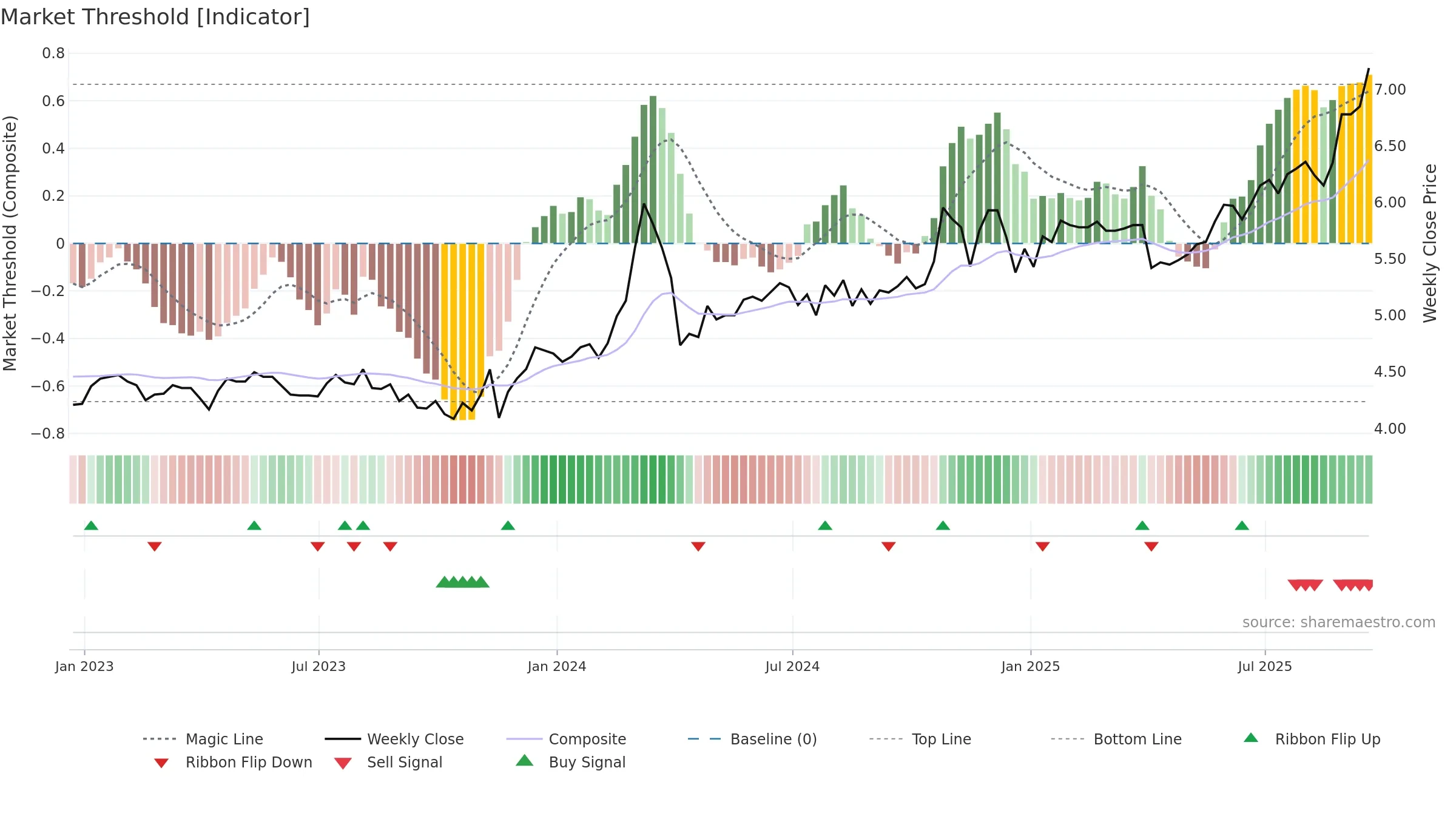Click the yellow bars touching the bottom line
Screen dimensions: 1456x819
462,331
